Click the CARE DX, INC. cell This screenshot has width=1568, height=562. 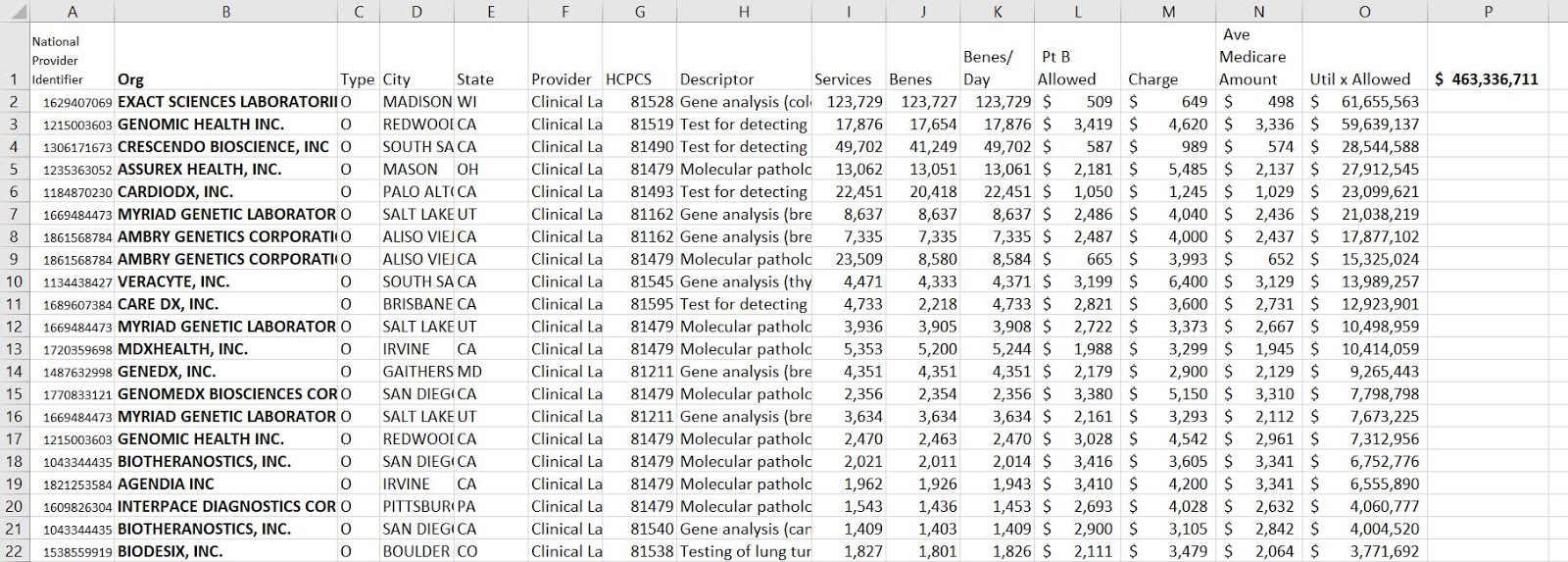tap(225, 304)
